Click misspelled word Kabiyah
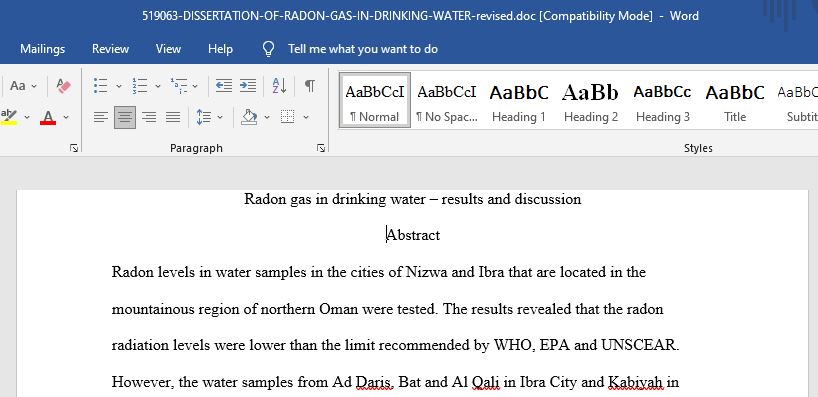This screenshot has height=397, width=818. (635, 382)
